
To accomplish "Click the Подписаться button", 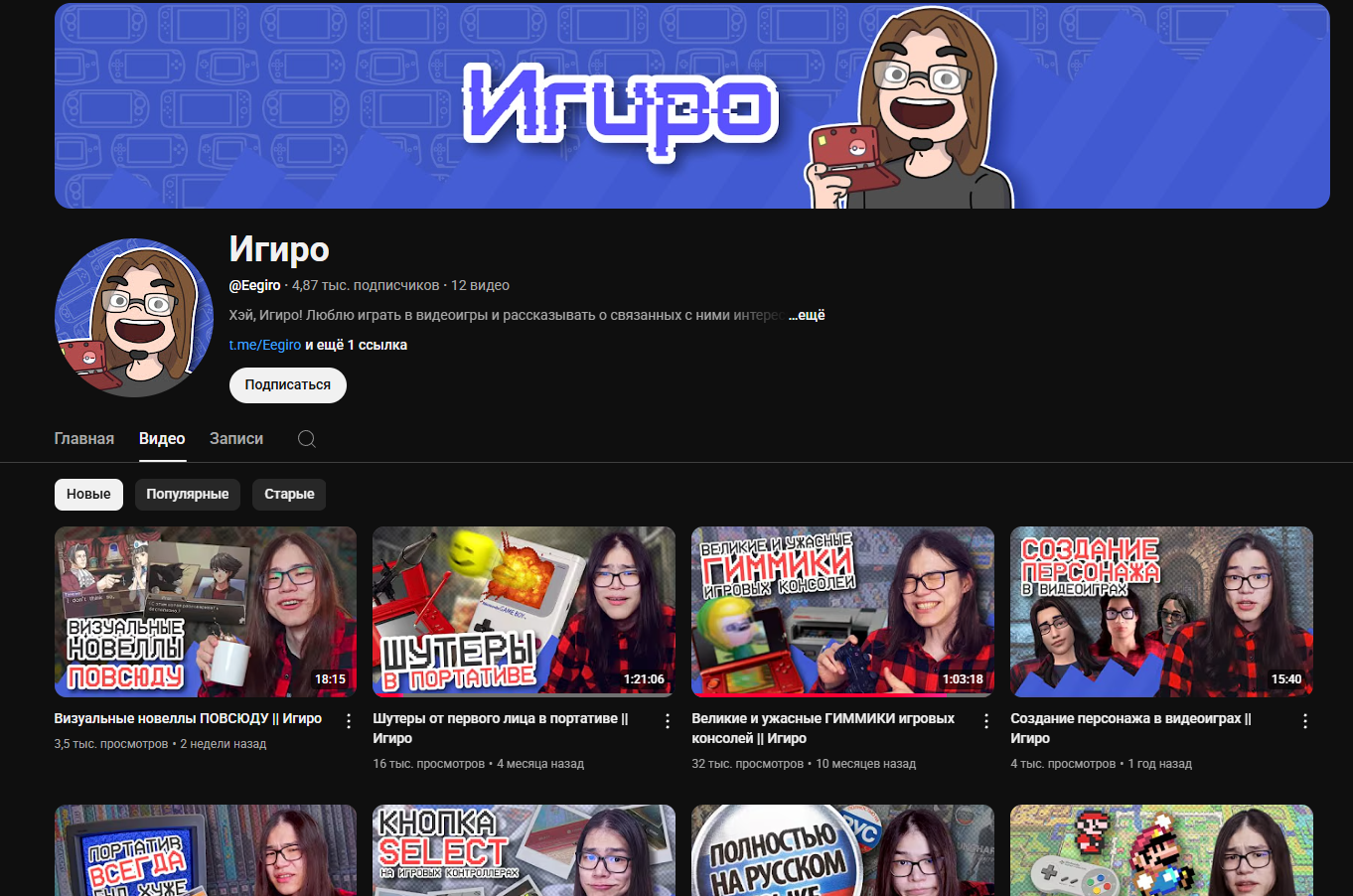I will coord(288,385).
